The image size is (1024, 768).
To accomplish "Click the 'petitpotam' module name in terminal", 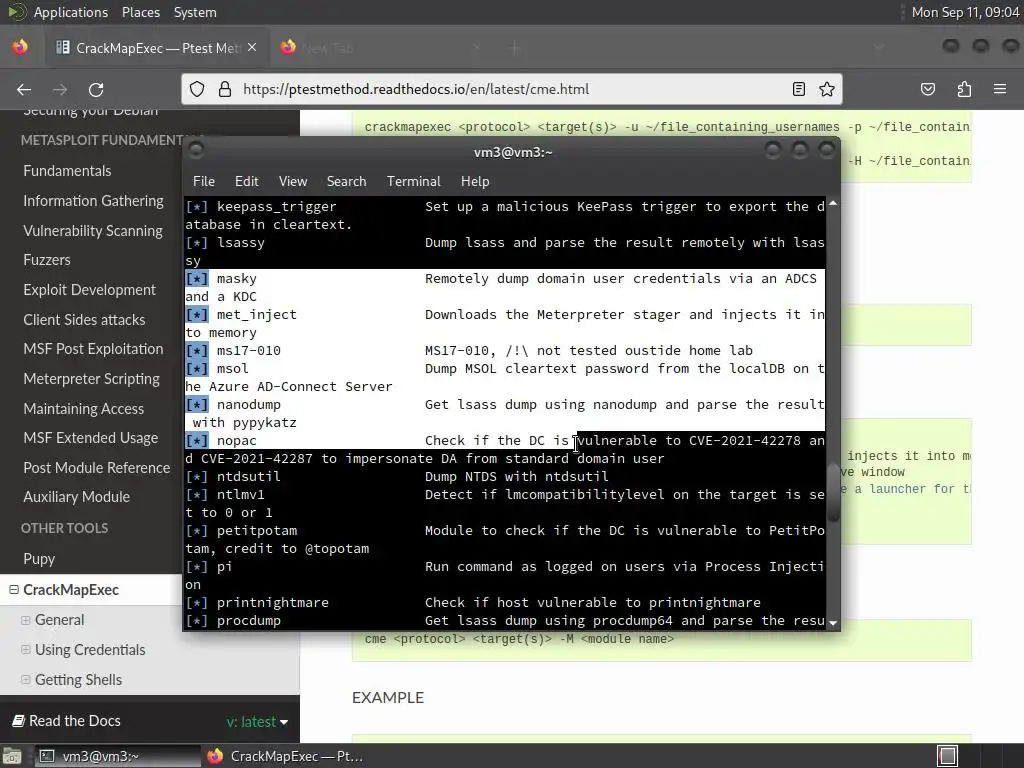I will pyautogui.click(x=257, y=531).
